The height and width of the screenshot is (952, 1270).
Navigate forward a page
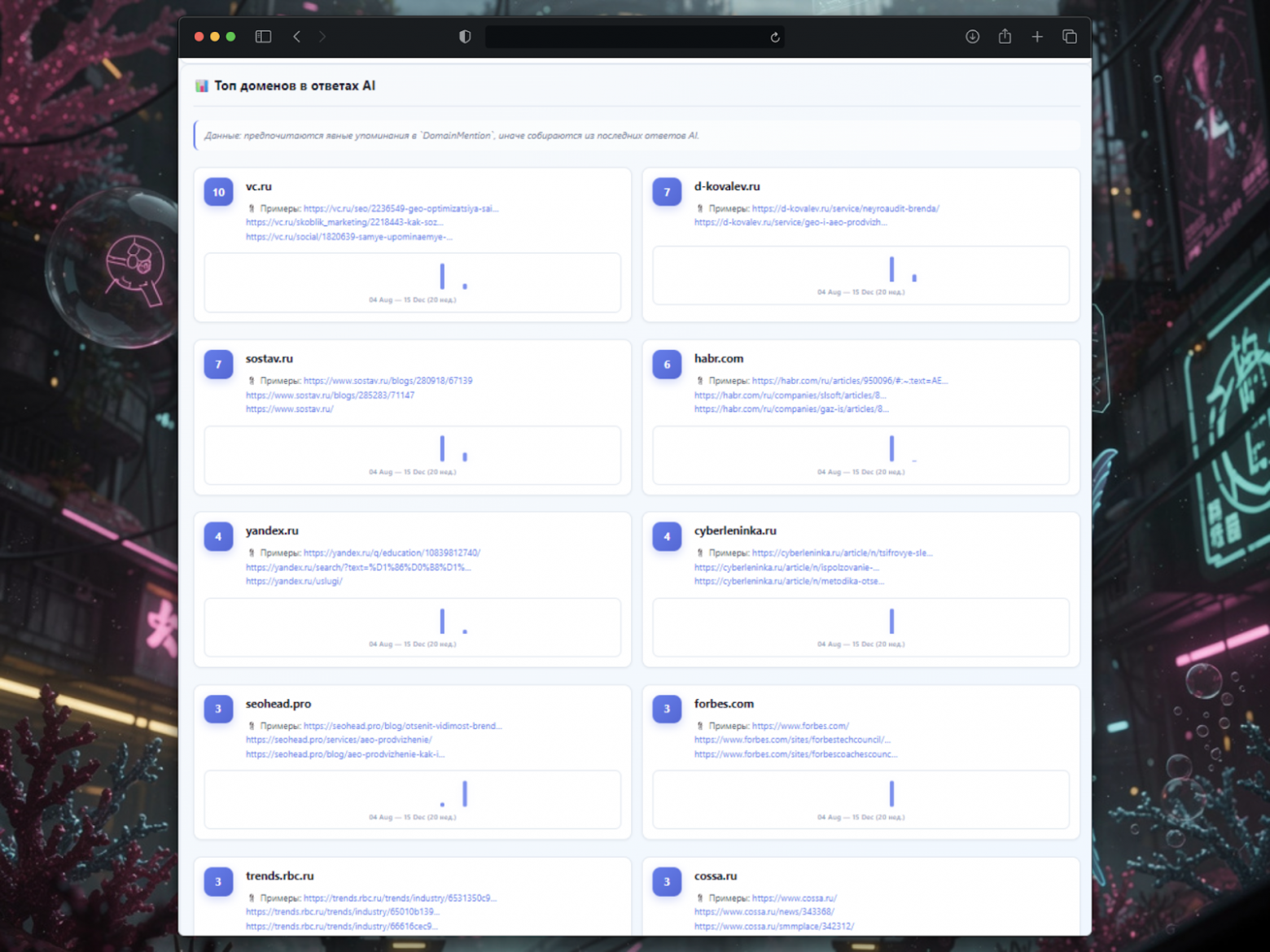tap(322, 37)
